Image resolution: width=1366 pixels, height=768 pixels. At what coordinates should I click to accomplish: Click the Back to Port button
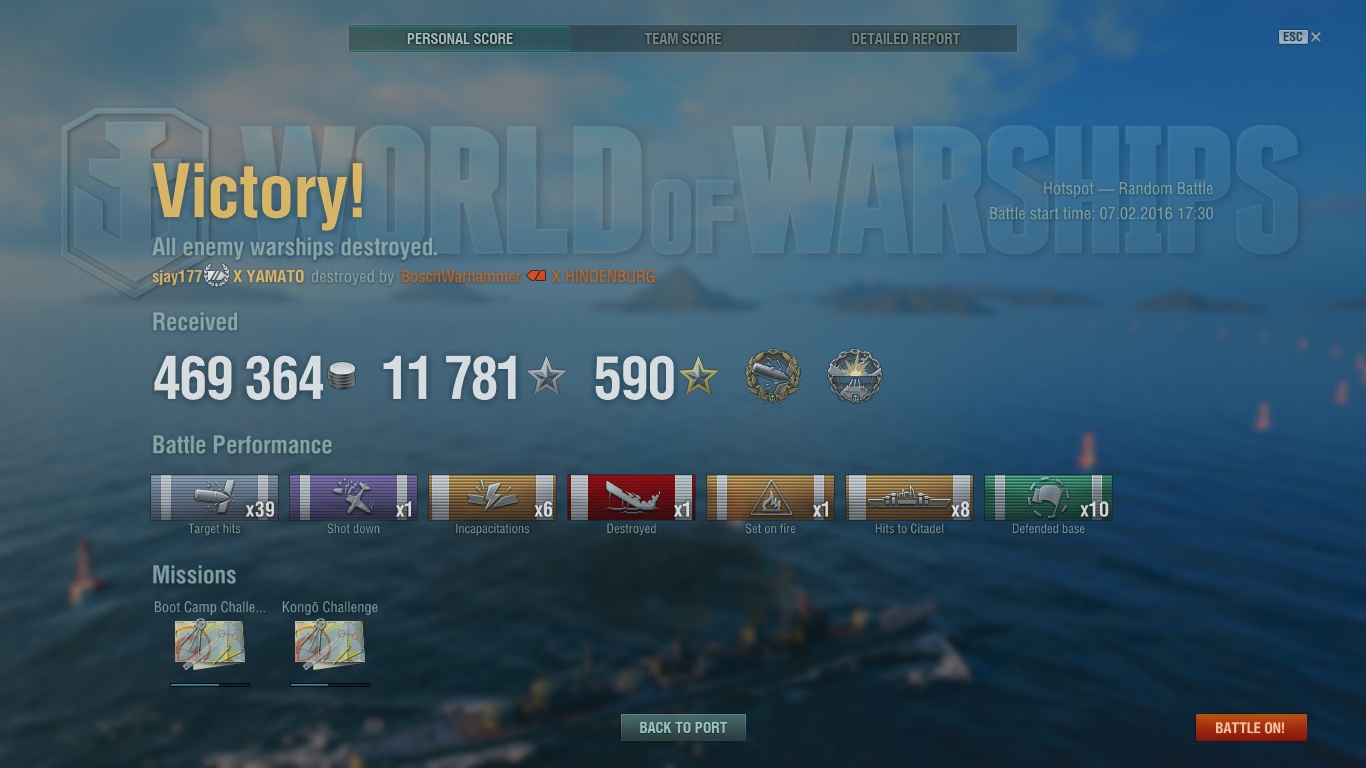pyautogui.click(x=683, y=727)
